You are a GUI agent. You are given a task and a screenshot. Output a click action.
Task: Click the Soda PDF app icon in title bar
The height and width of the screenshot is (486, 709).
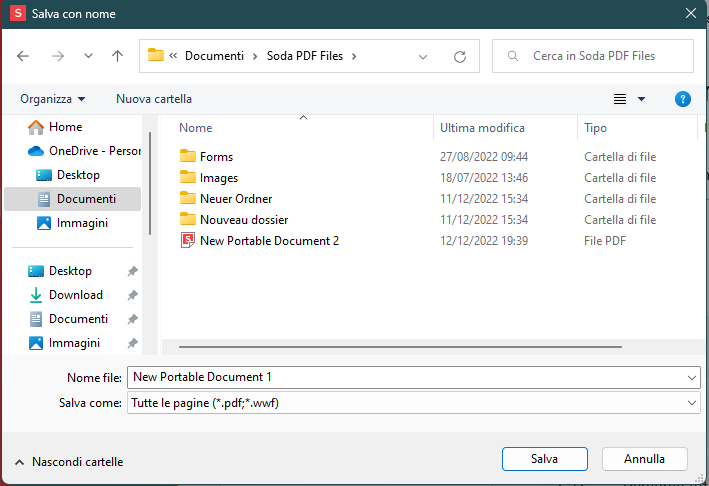click(x=18, y=13)
